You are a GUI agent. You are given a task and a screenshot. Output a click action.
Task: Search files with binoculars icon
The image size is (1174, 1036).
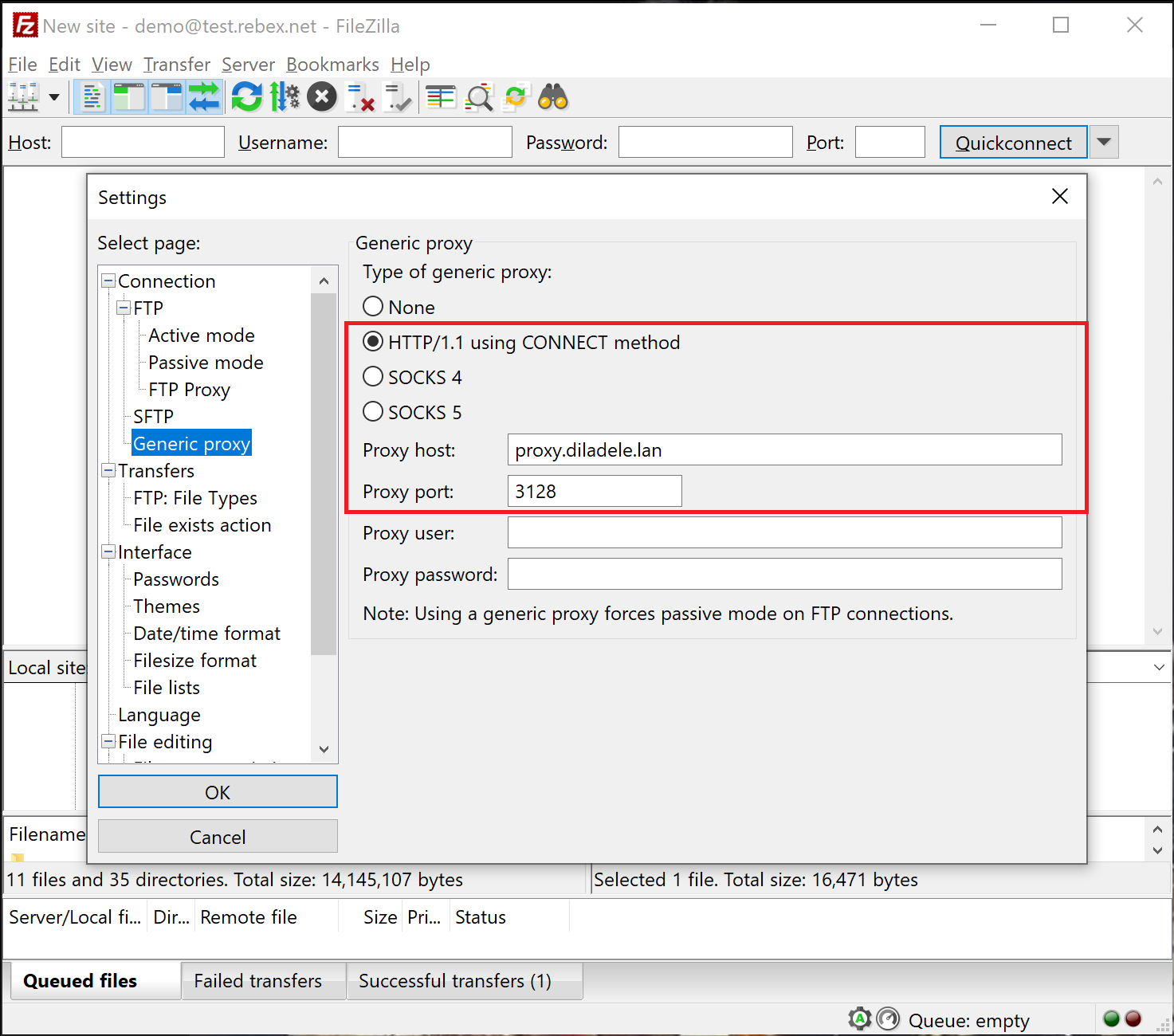(x=553, y=97)
